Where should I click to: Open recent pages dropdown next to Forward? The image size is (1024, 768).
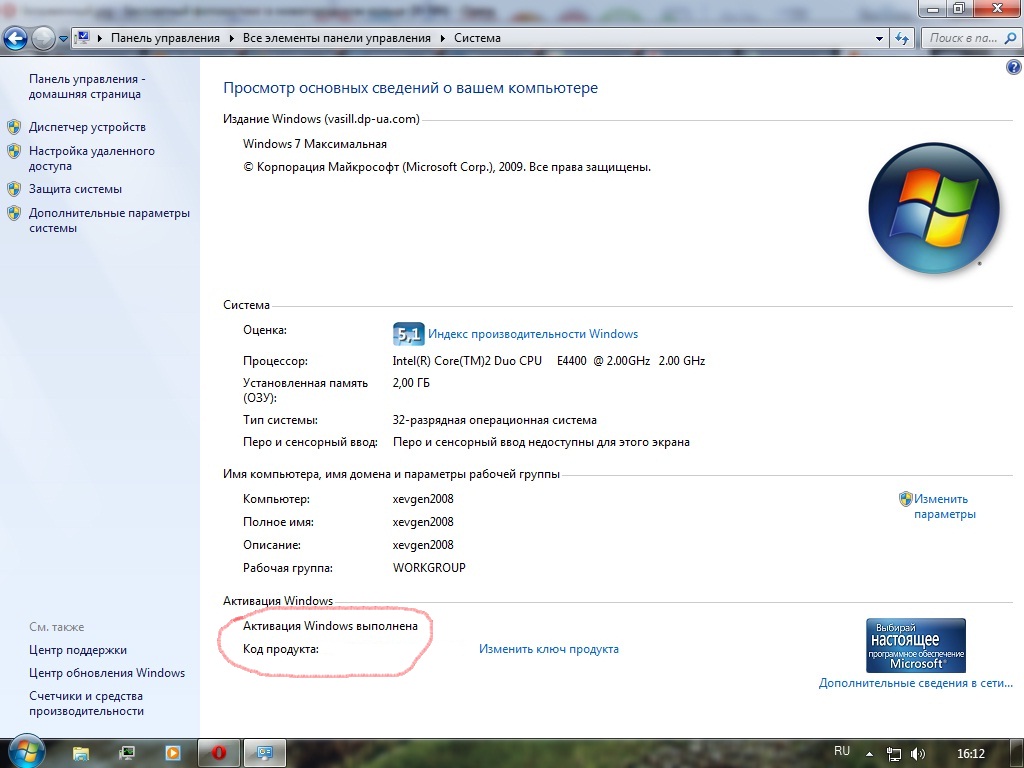click(x=64, y=39)
